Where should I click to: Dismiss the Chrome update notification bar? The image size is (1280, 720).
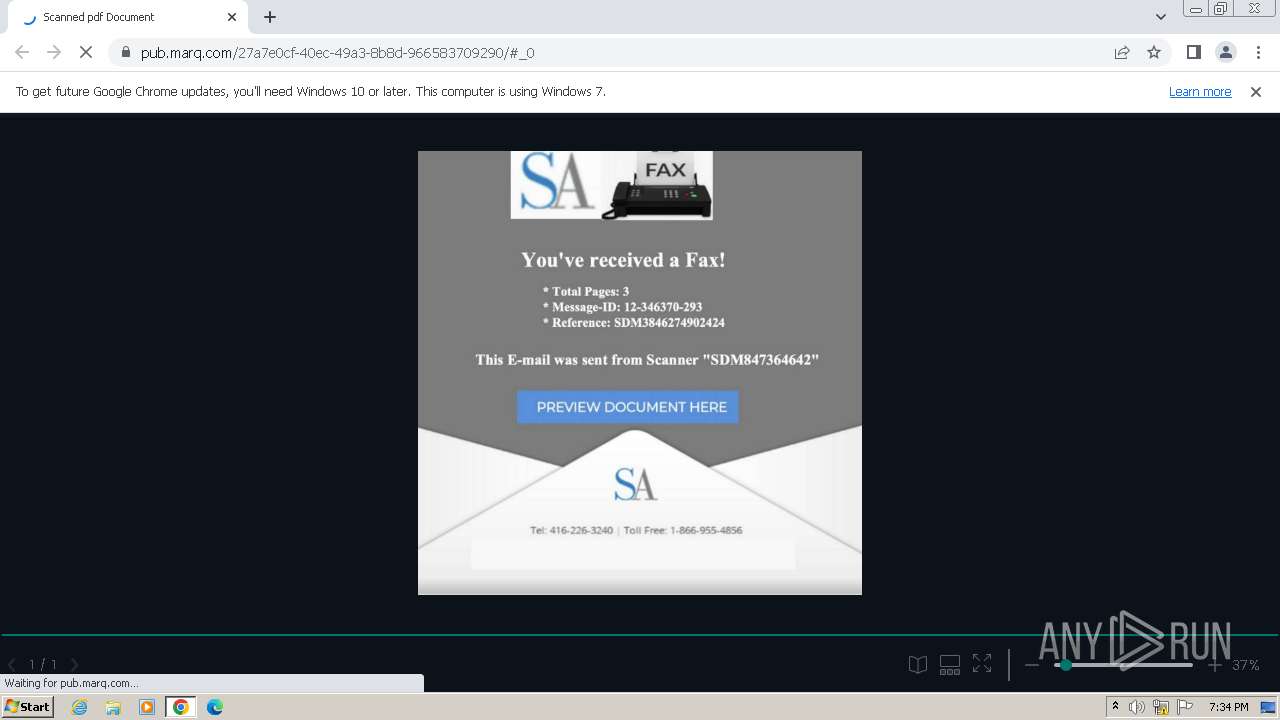[1256, 91]
